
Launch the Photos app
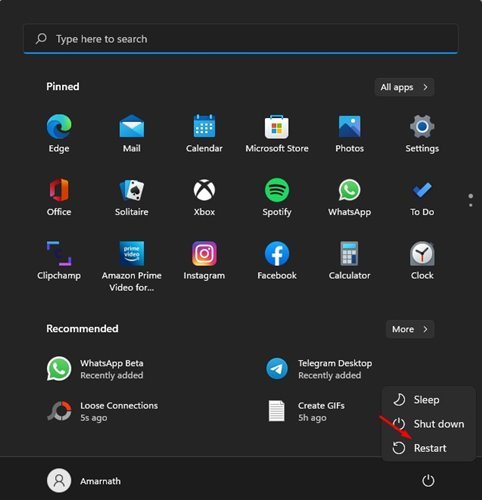pos(349,133)
